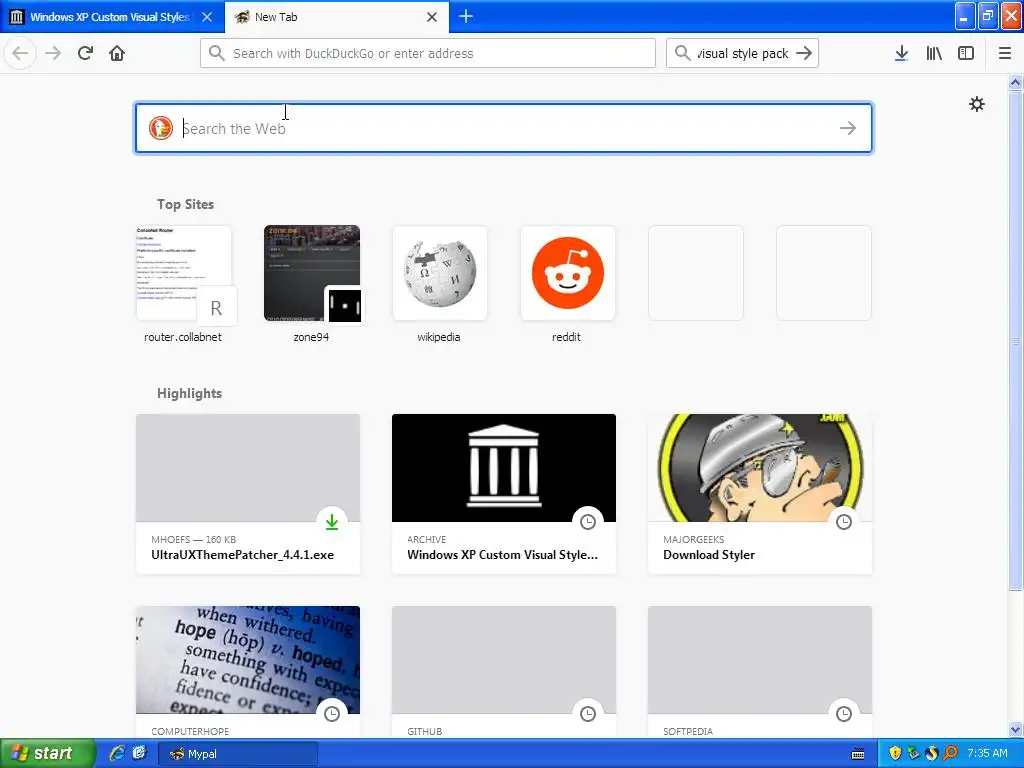Submit the toolbar search with arrow

point(804,53)
